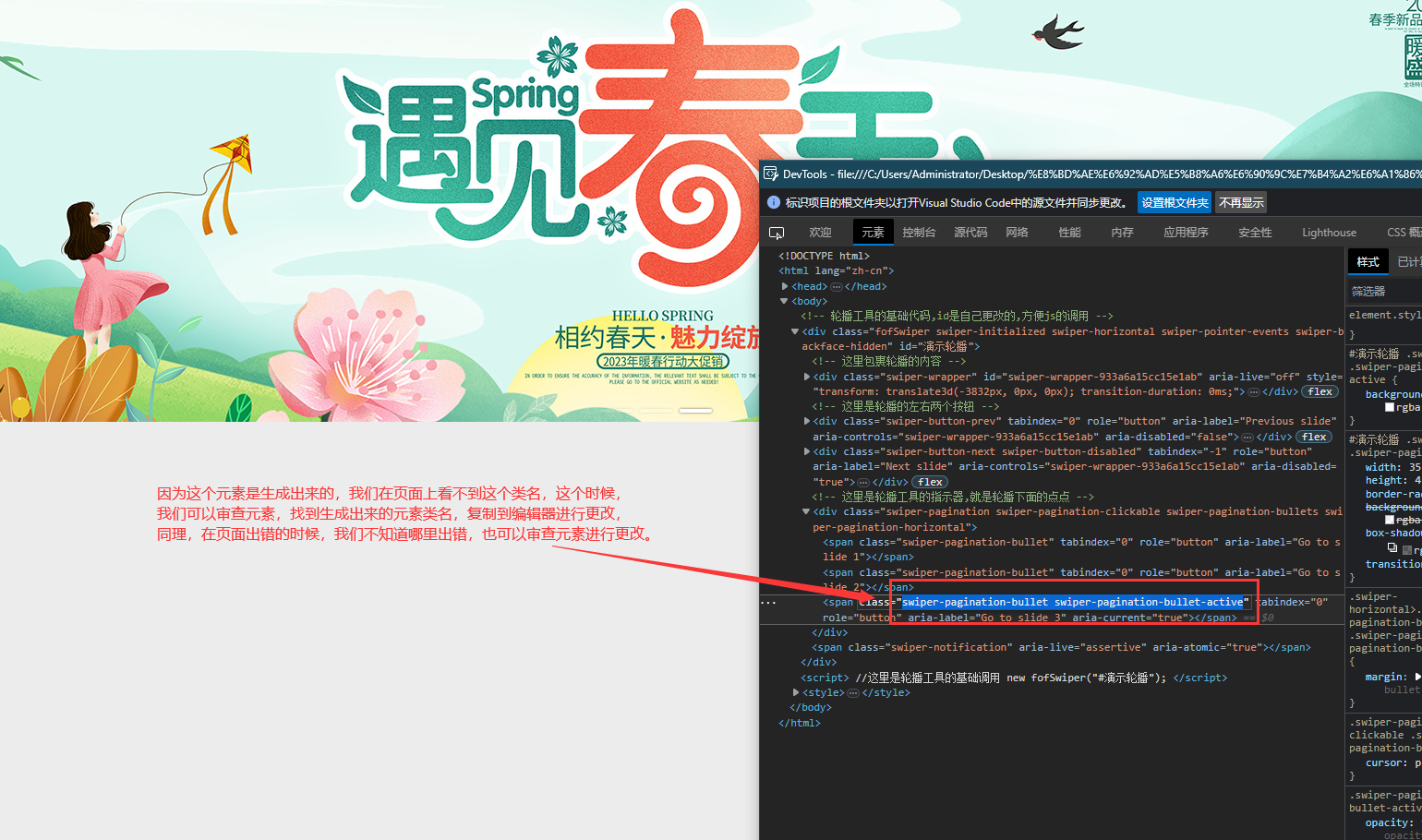Activate the inspect element picker icon

point(777,233)
